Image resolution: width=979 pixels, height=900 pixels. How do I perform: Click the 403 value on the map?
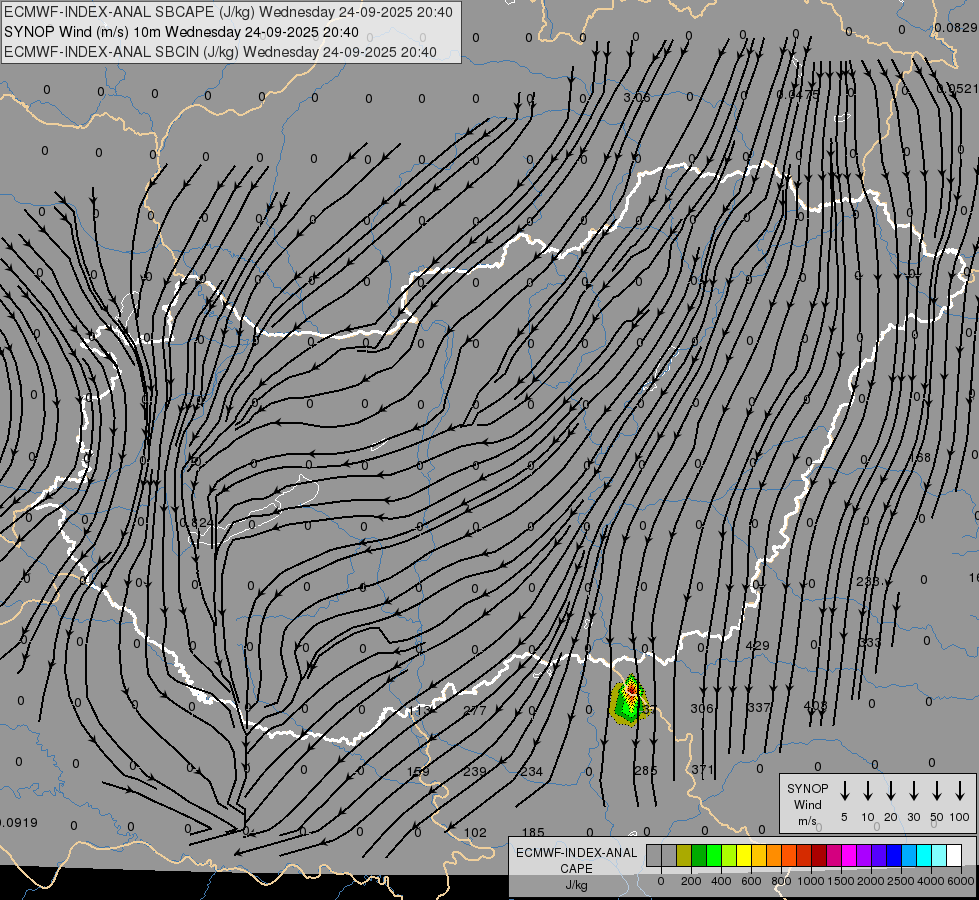(815, 706)
